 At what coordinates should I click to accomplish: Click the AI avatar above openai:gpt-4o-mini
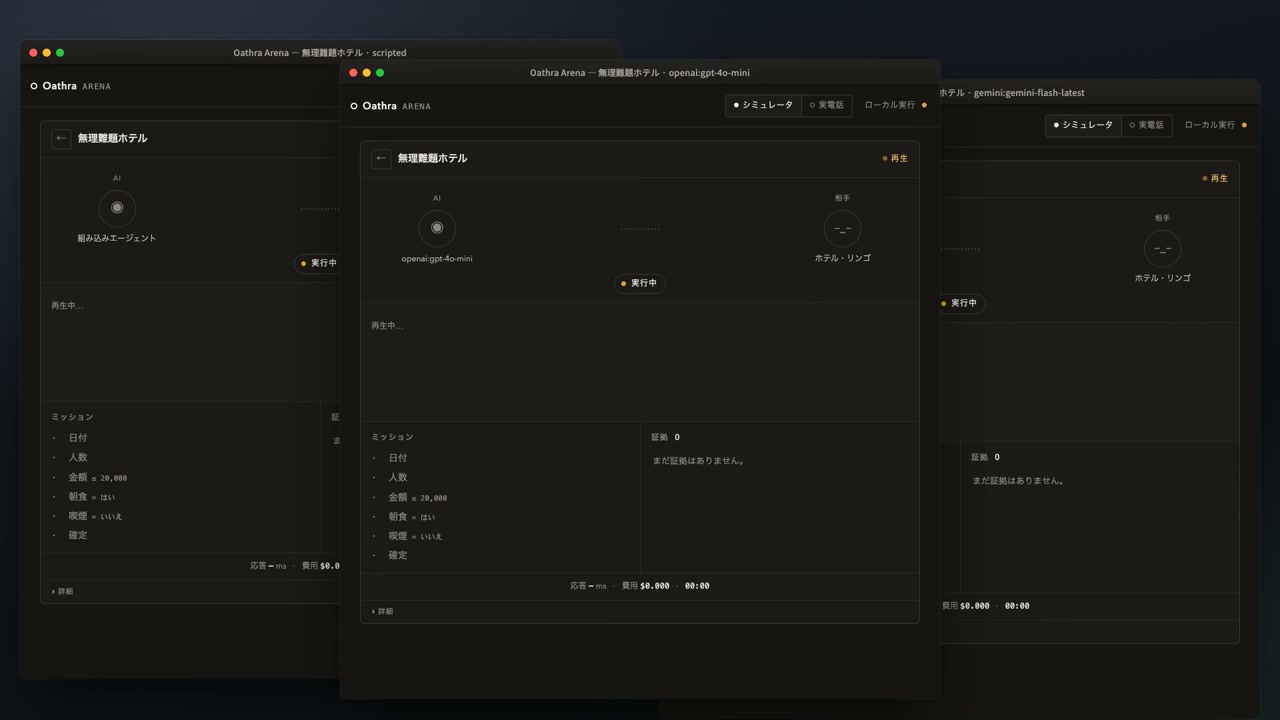click(437, 228)
